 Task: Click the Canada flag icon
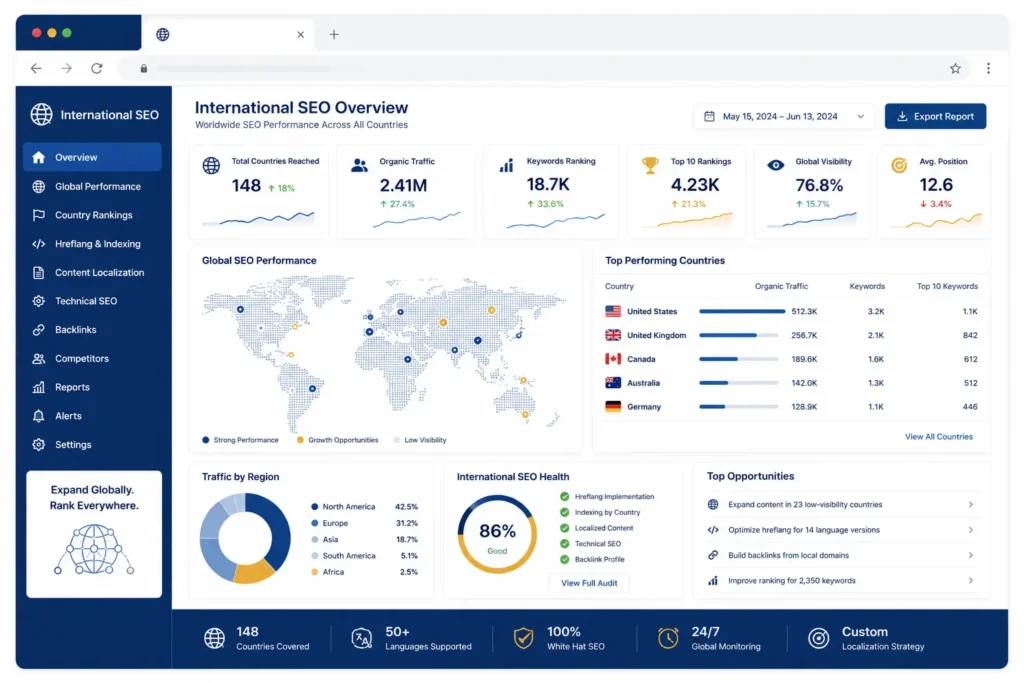click(x=613, y=359)
